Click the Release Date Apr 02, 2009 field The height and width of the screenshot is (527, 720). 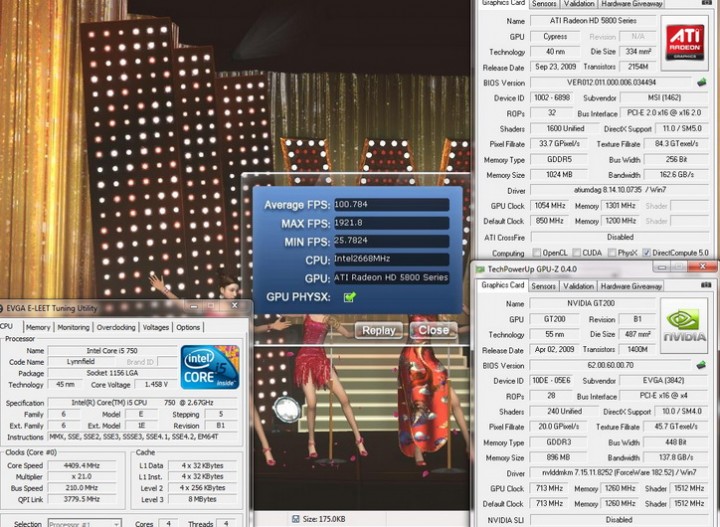pyautogui.click(x=554, y=349)
